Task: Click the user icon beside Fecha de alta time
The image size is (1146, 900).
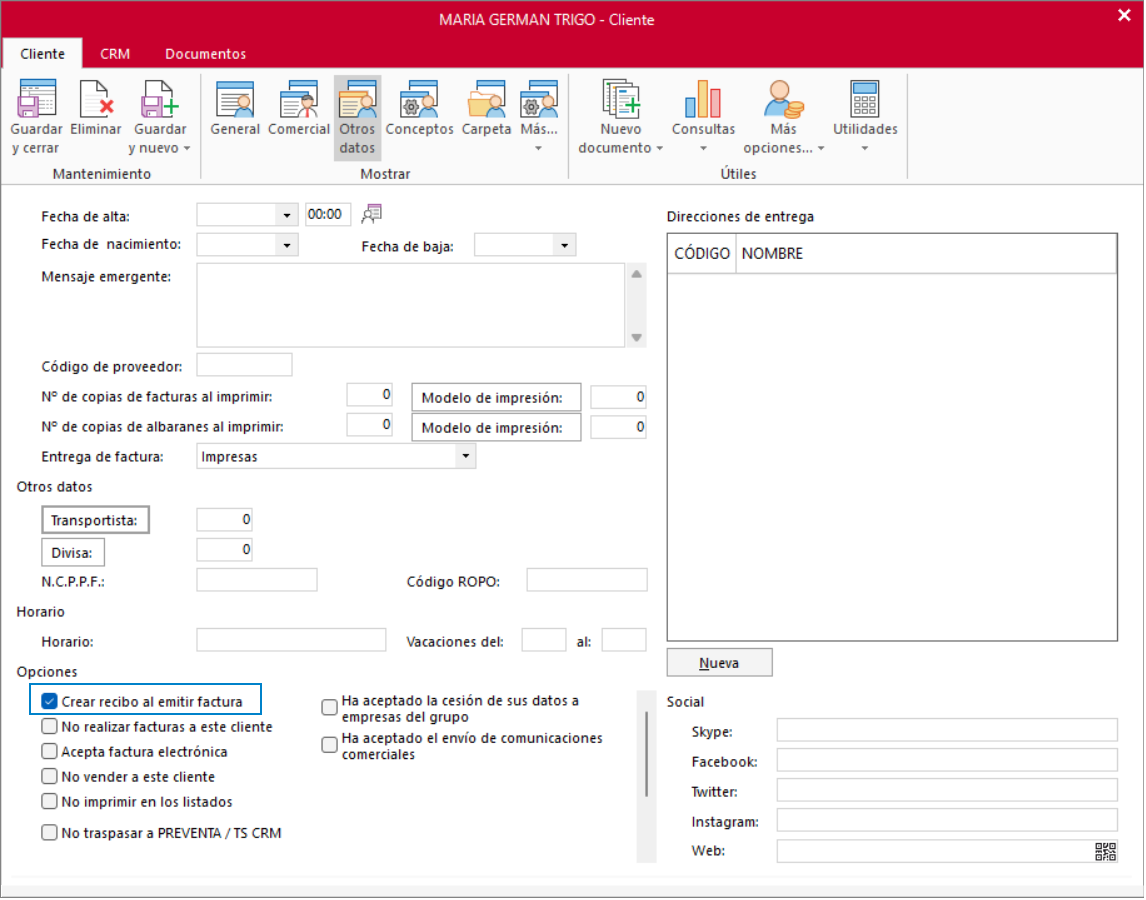Action: click(372, 213)
